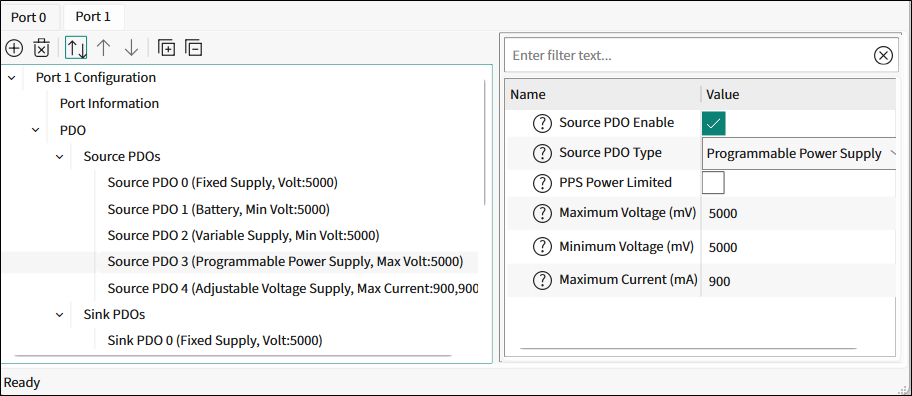This screenshot has height=396, width=912.
Task: Click the Source PDO Enable label
Action: point(617,123)
